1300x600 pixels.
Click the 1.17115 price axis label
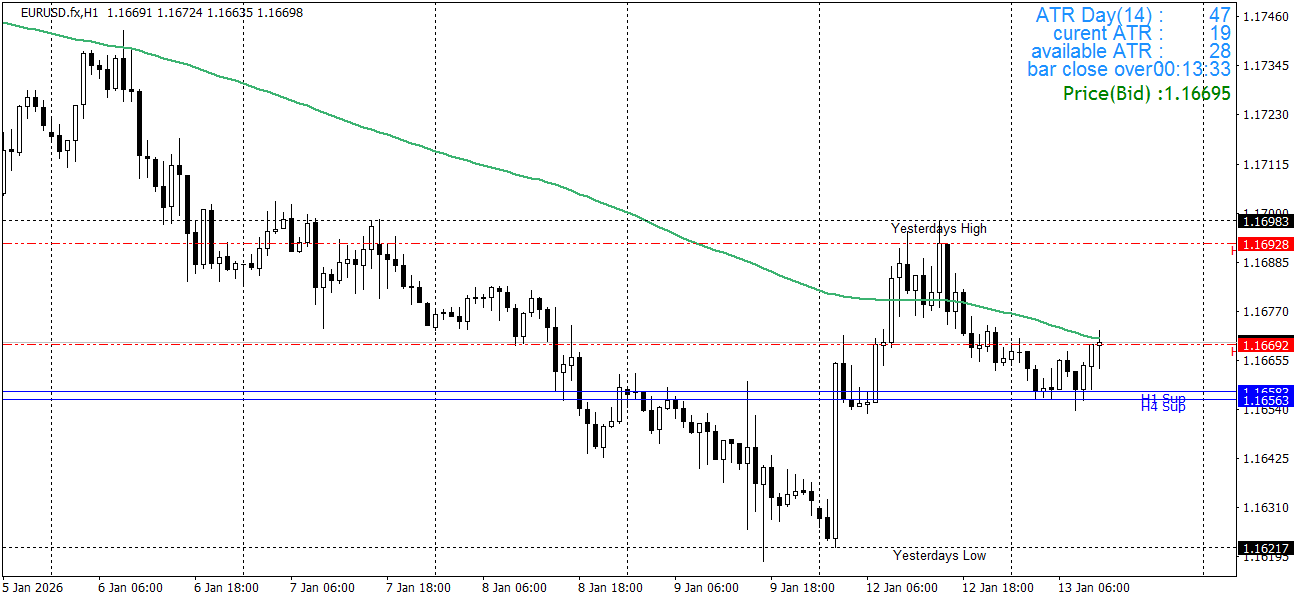coord(1267,164)
